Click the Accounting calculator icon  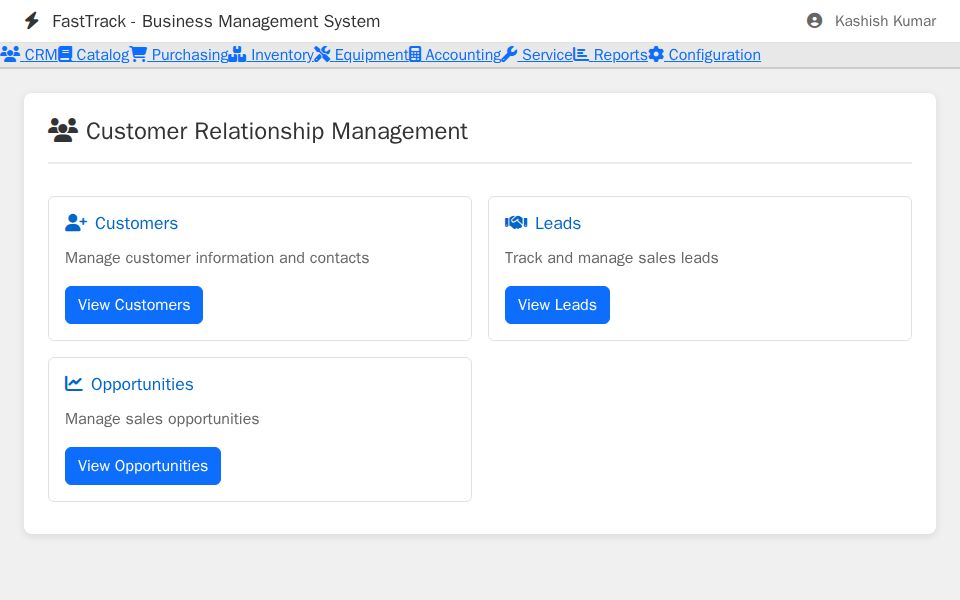[x=414, y=55]
